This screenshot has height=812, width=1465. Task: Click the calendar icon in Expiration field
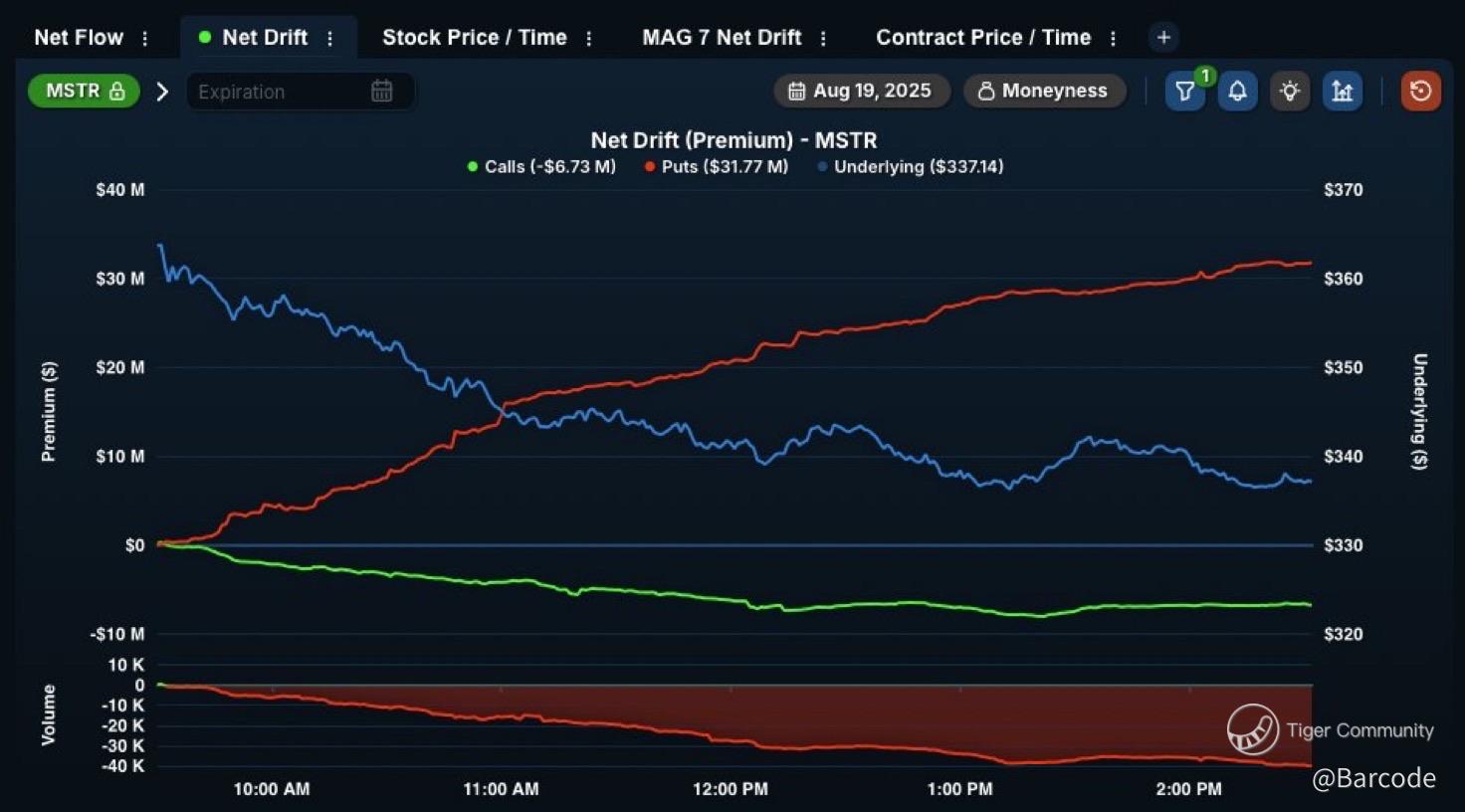click(382, 92)
